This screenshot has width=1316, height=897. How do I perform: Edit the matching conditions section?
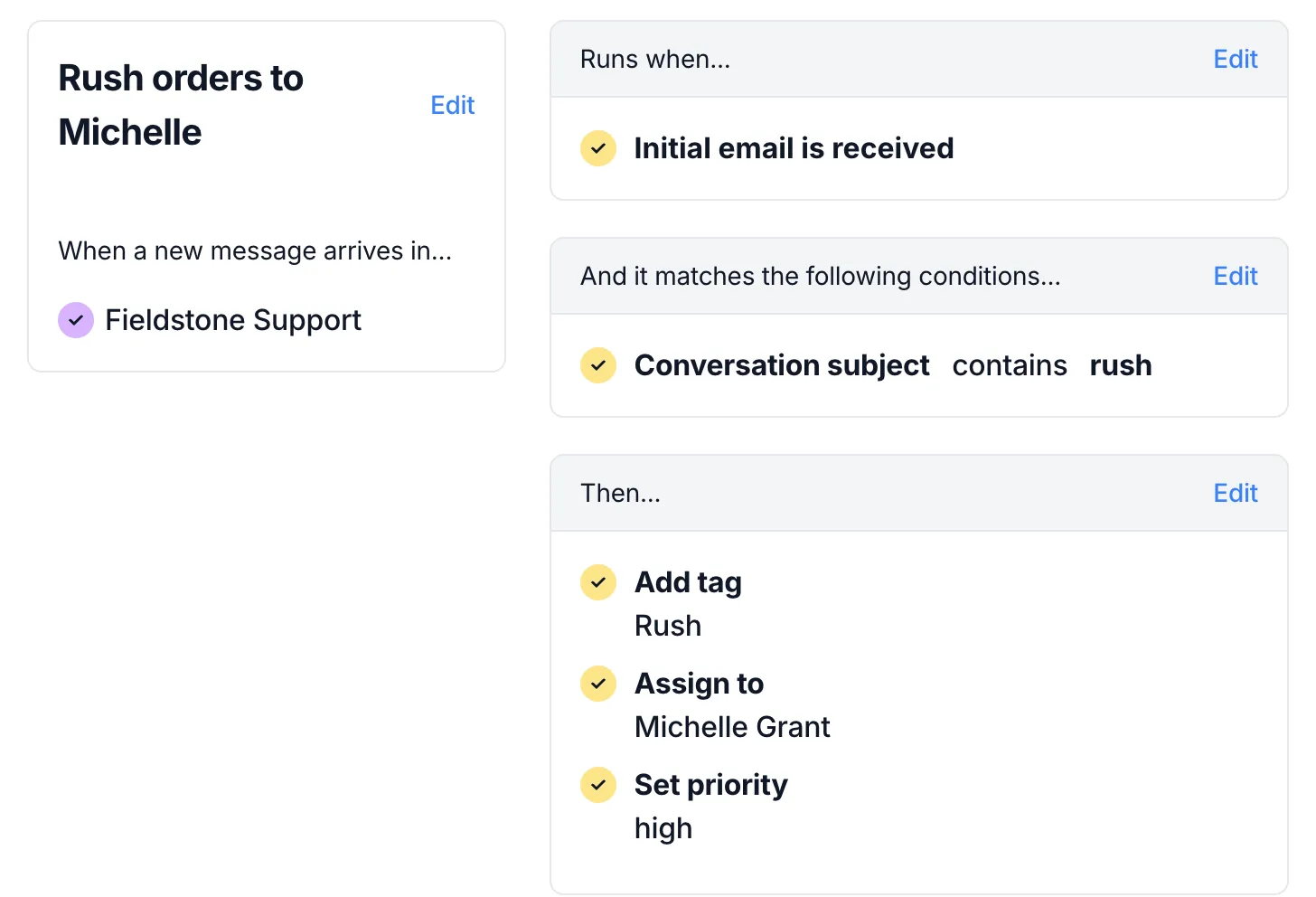pyautogui.click(x=1236, y=276)
